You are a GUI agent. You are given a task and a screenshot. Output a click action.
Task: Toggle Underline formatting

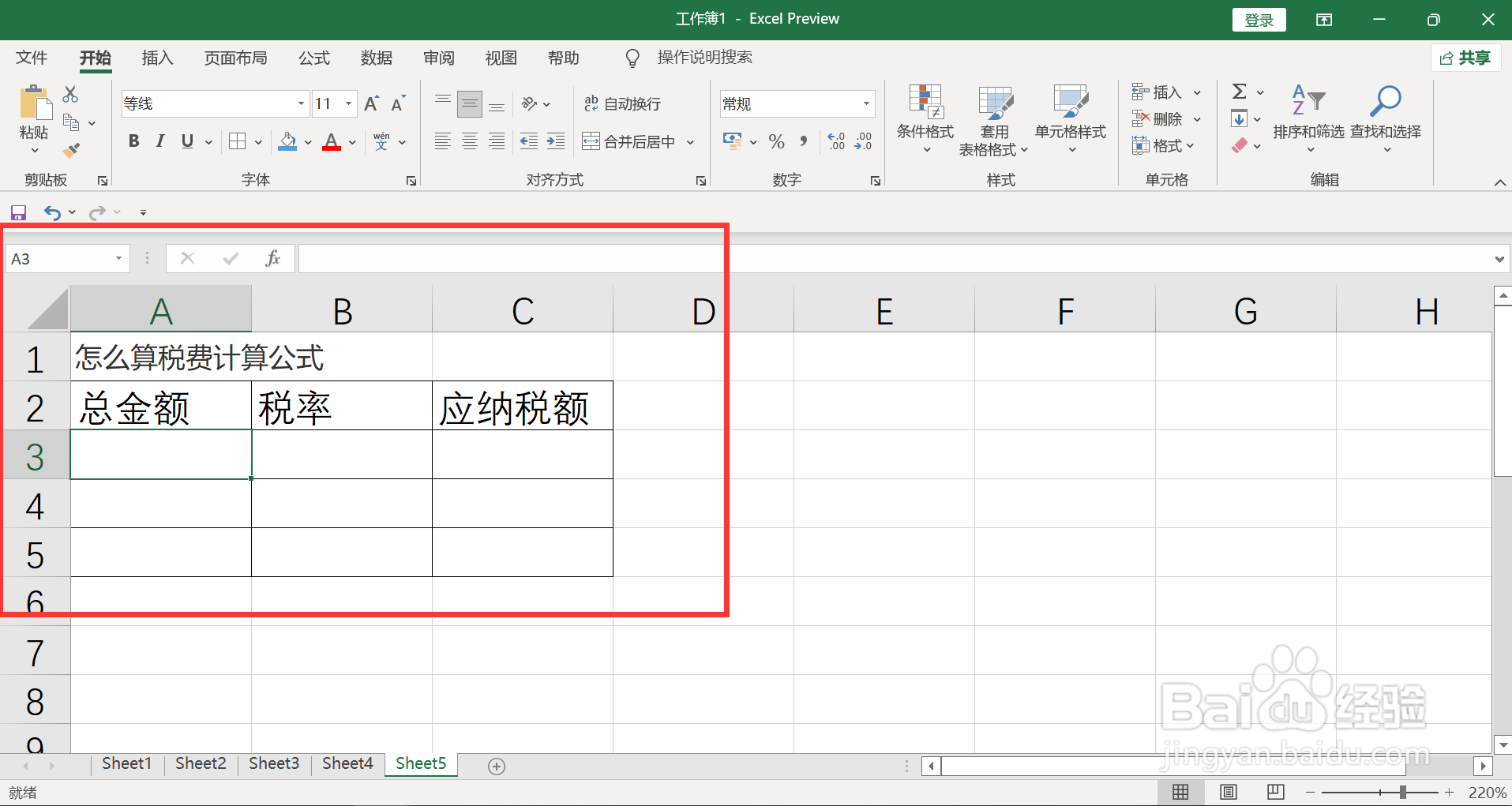coord(187,141)
